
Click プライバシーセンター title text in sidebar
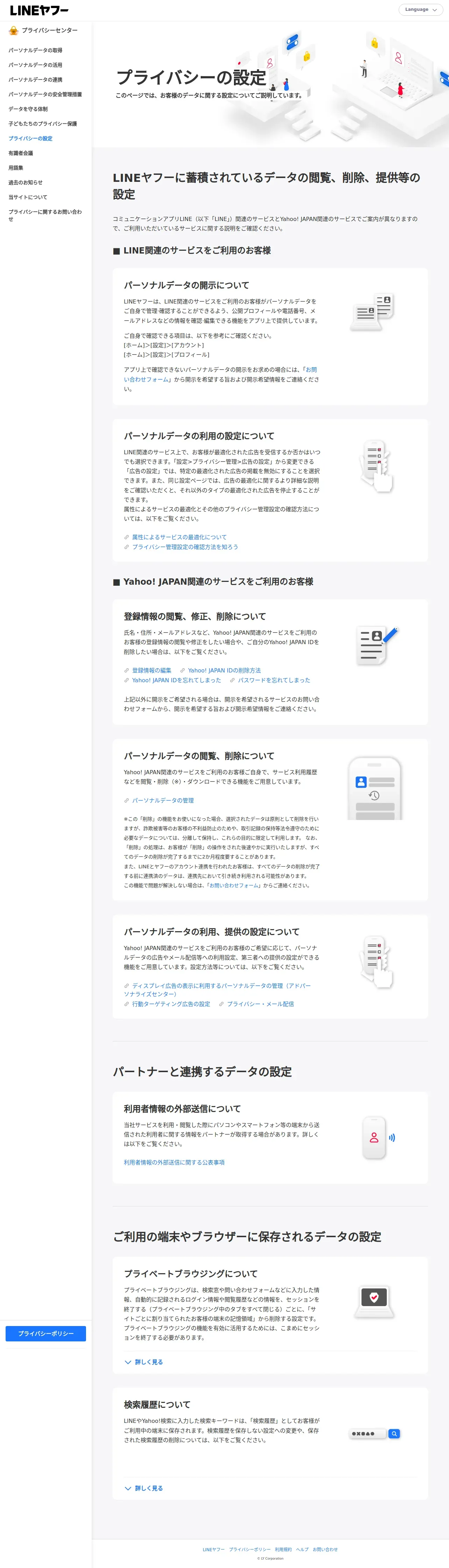(x=50, y=30)
